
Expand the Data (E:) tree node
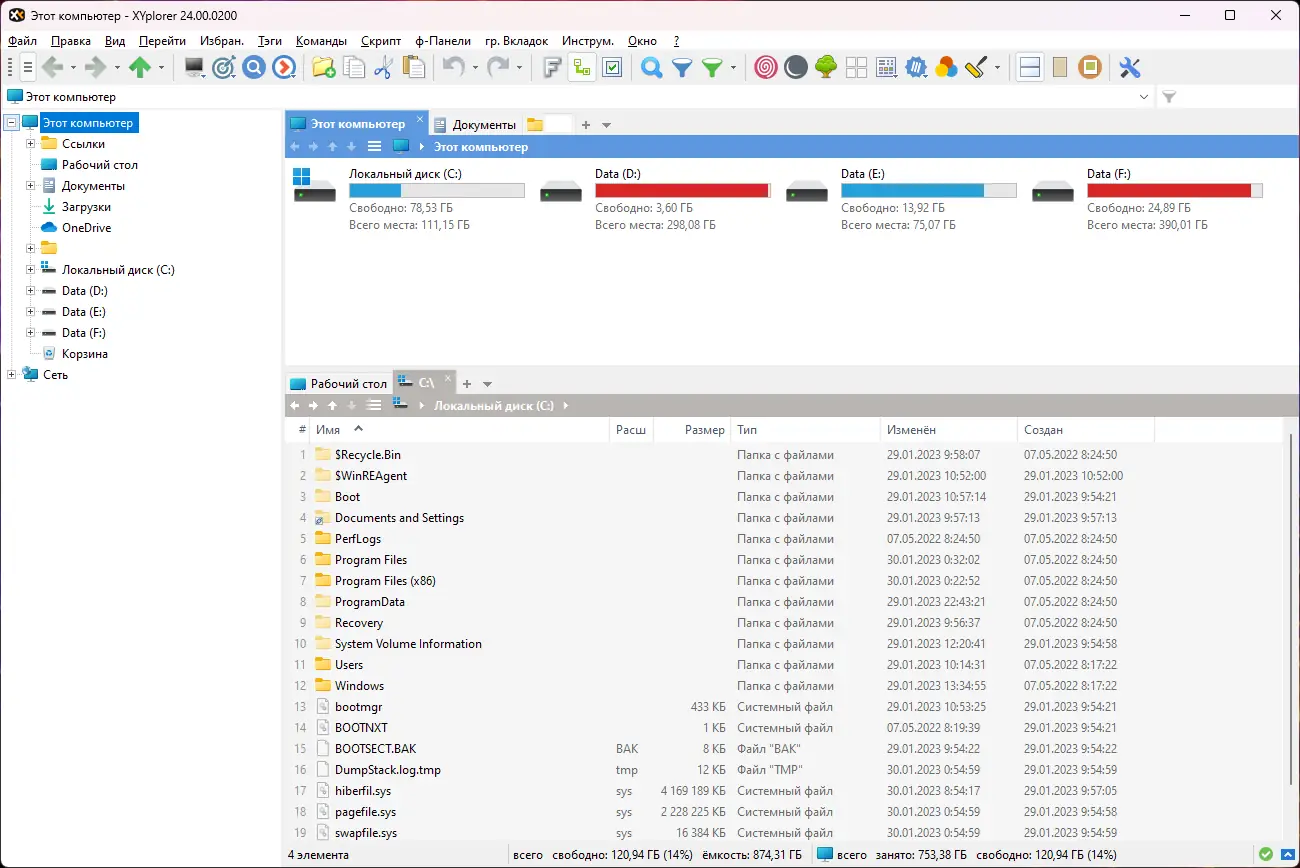tap(31, 312)
